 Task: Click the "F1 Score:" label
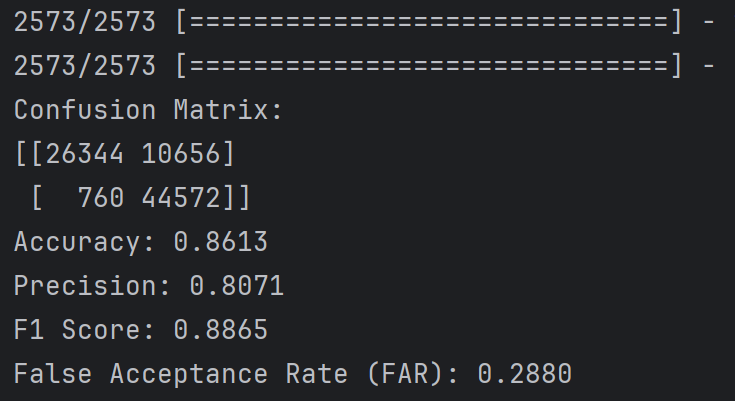coord(85,330)
